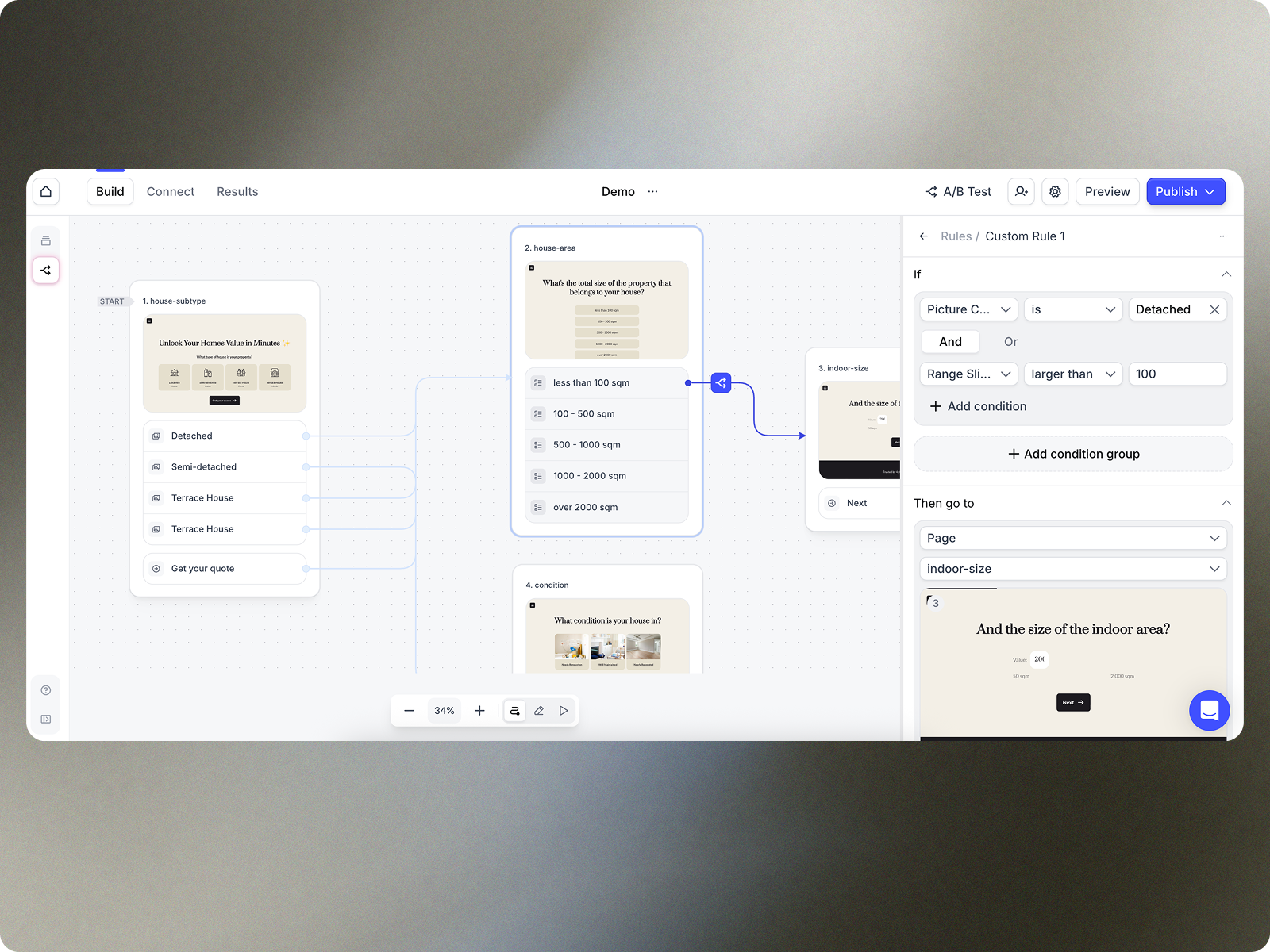This screenshot has height=952, width=1270.
Task: Switch to the Build tab
Action: point(110,192)
